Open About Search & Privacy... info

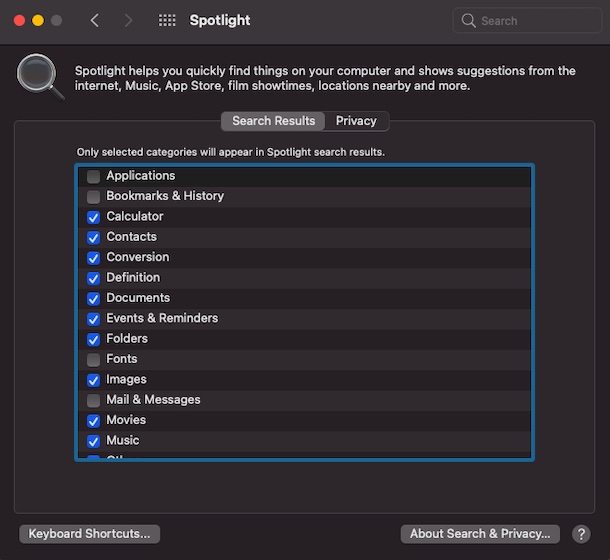coord(480,534)
